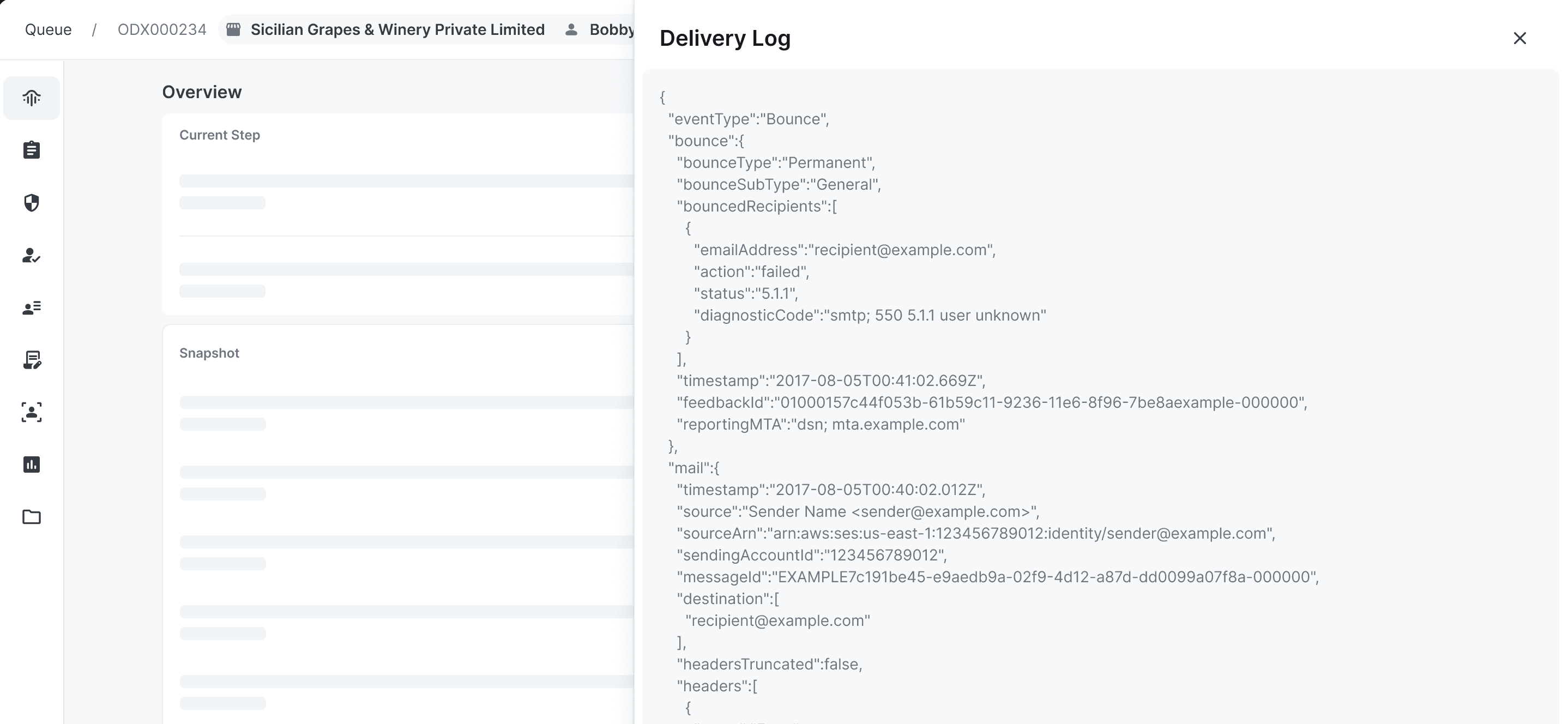Click the document signing pen sidebar icon

point(32,360)
